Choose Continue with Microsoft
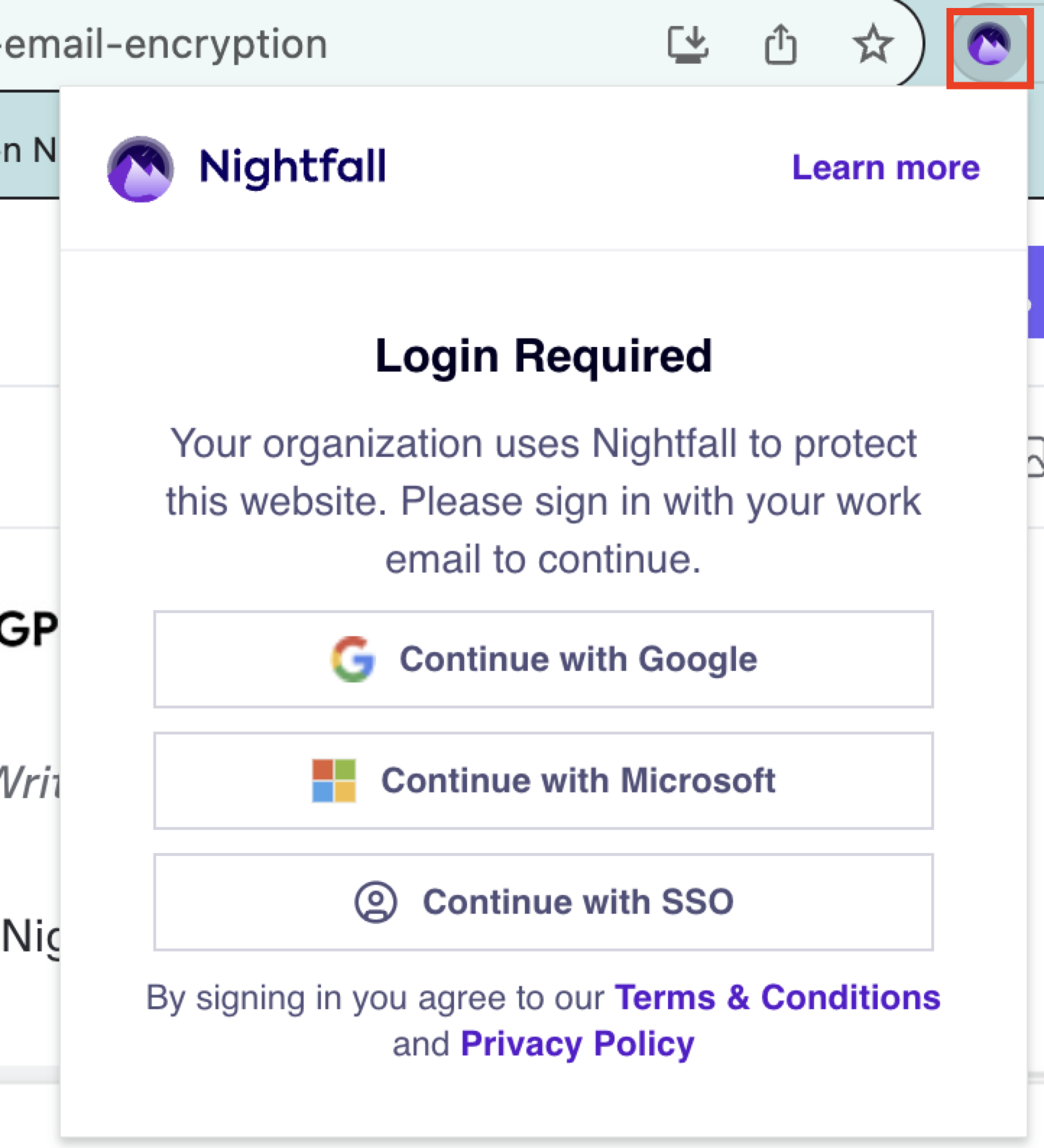This screenshot has width=1044, height=1148. tap(543, 781)
